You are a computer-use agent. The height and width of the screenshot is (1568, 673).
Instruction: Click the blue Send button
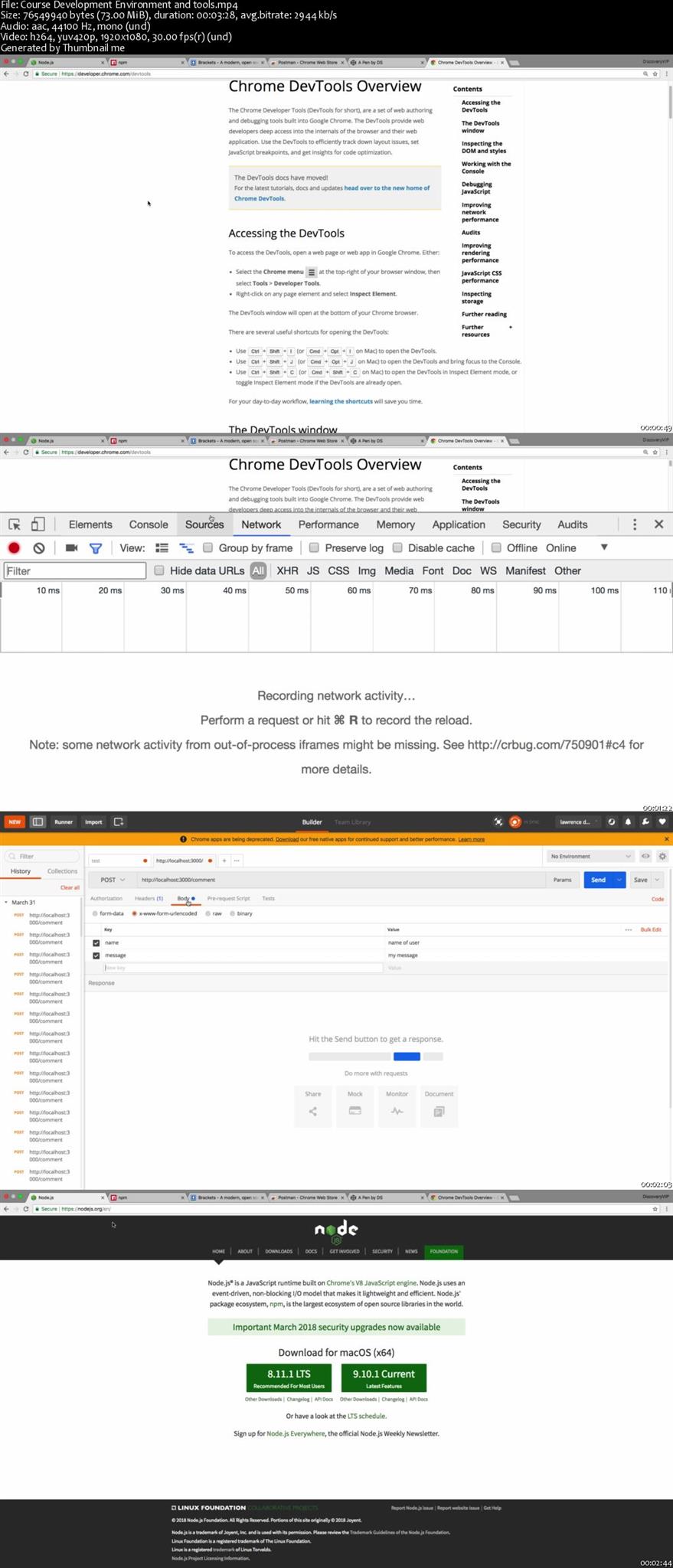click(599, 880)
